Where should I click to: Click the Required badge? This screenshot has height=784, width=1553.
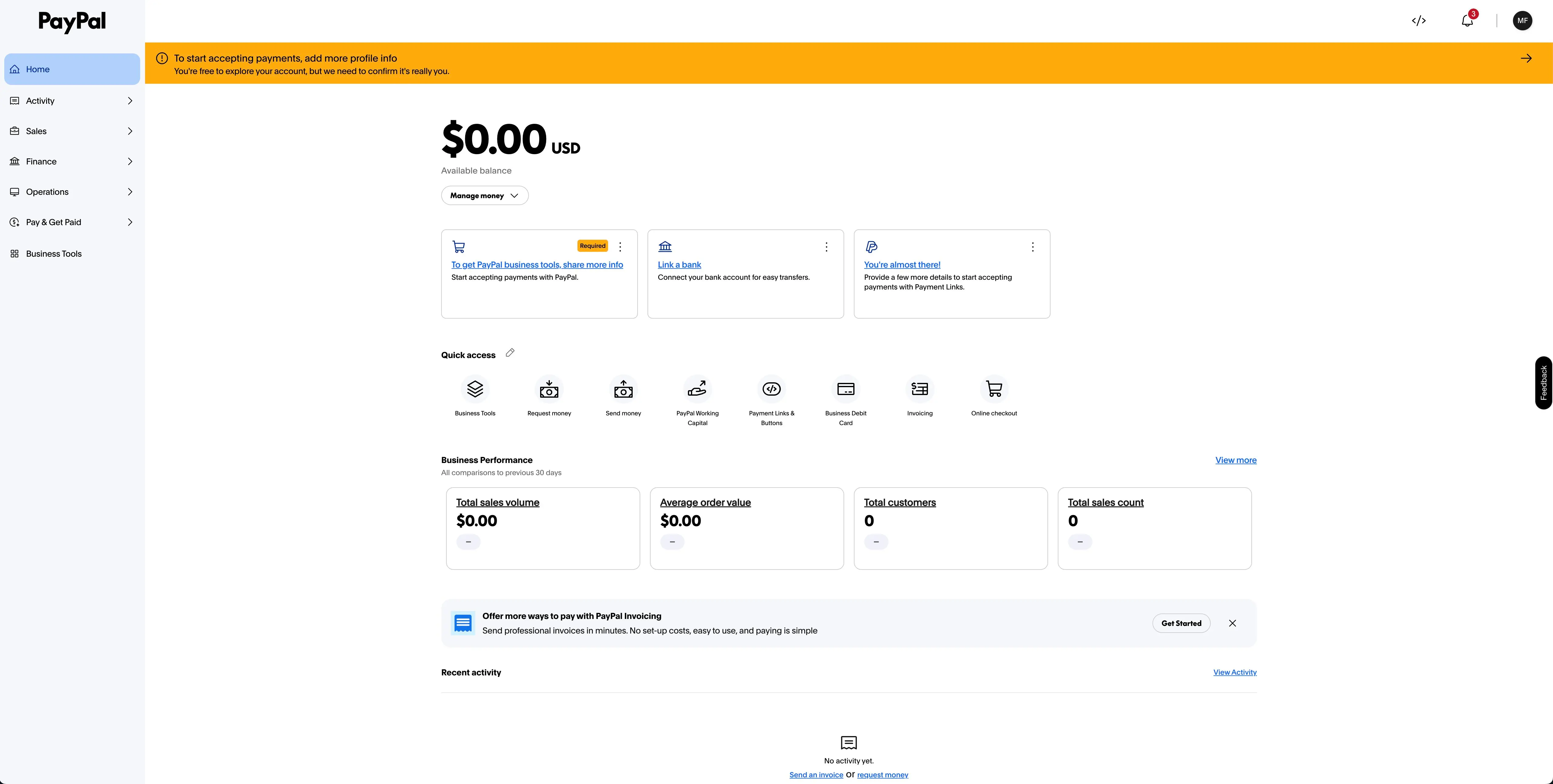point(593,246)
